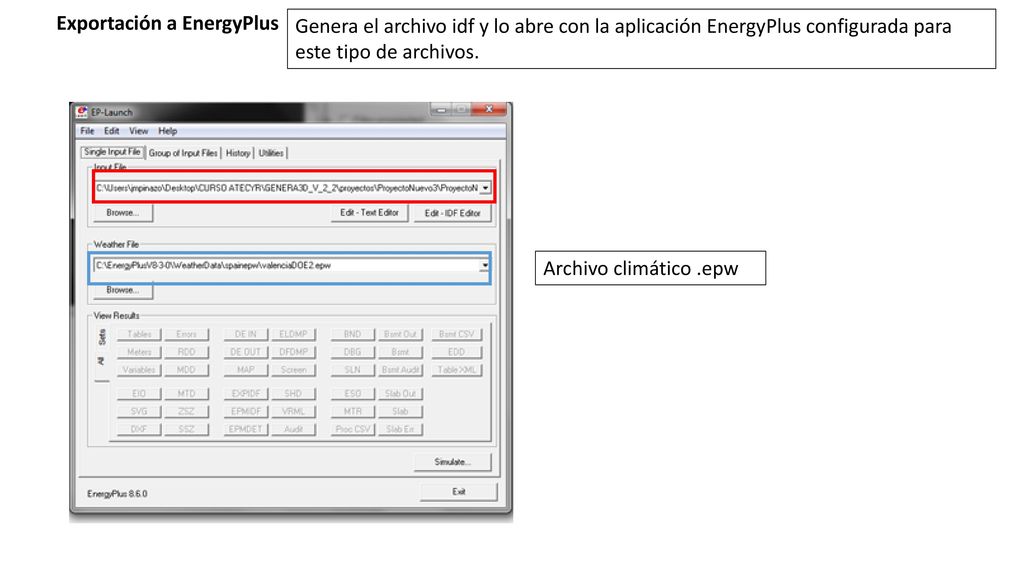The height and width of the screenshot is (576, 1024).
Task: Click the Bsmt Audit results button
Action: 400,370
